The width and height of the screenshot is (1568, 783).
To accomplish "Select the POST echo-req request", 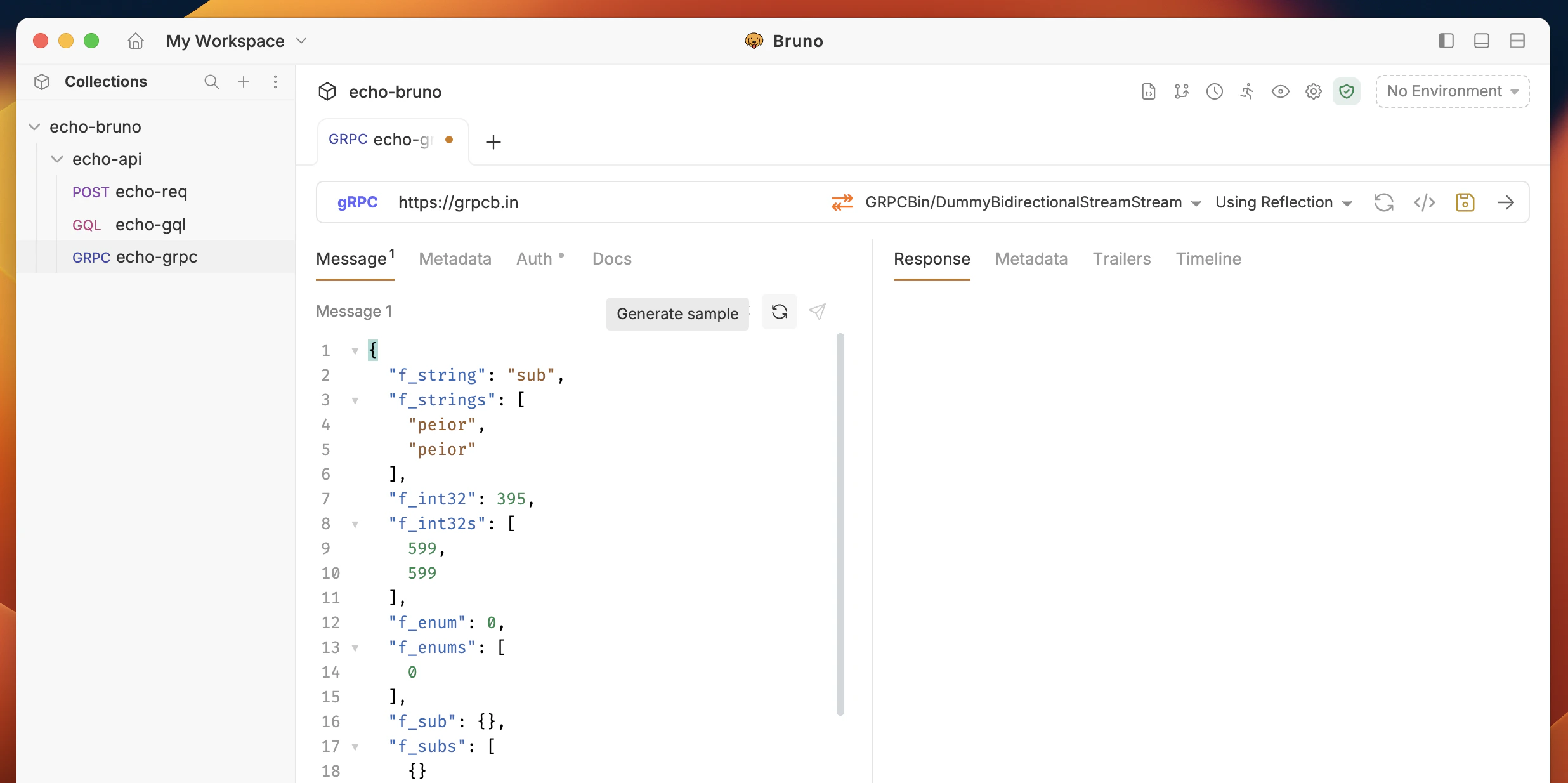I will pyautogui.click(x=130, y=192).
